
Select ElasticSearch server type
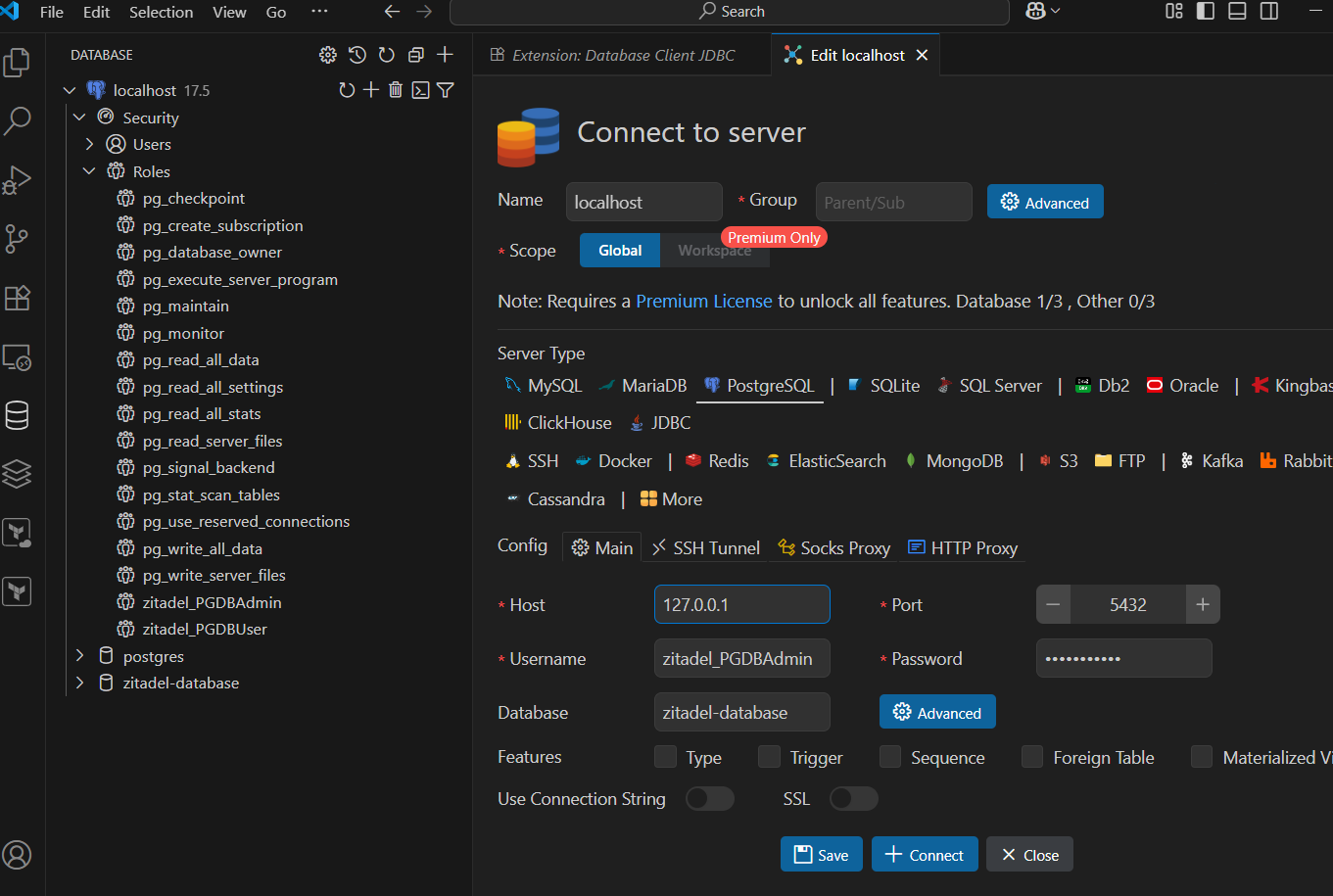click(826, 461)
